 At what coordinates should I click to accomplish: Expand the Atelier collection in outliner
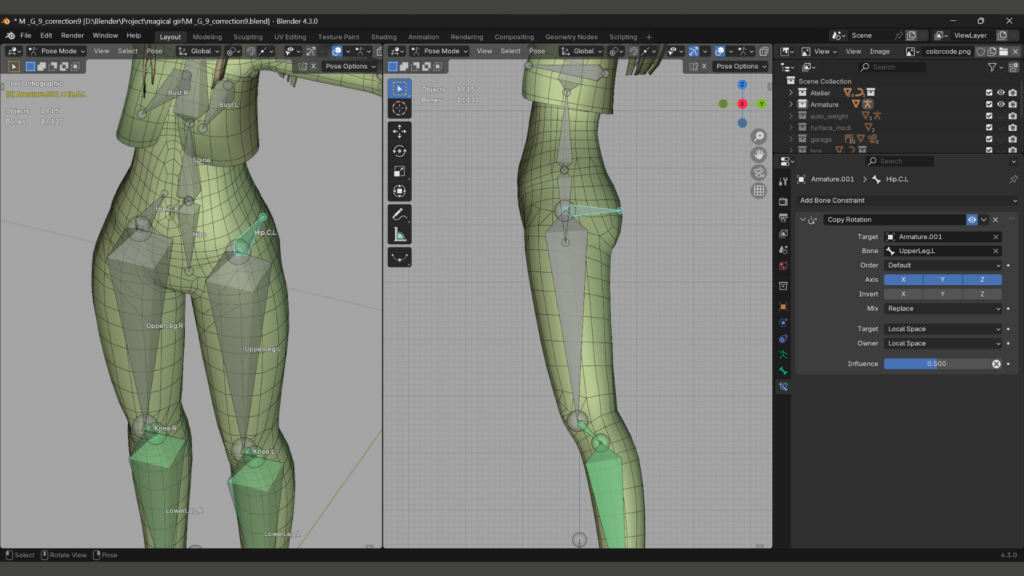(791, 92)
